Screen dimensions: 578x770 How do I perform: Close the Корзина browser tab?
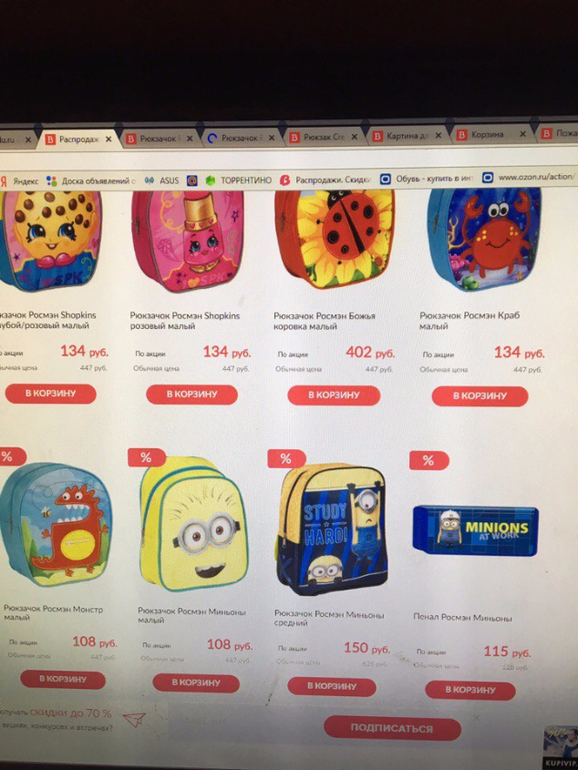pos(523,134)
